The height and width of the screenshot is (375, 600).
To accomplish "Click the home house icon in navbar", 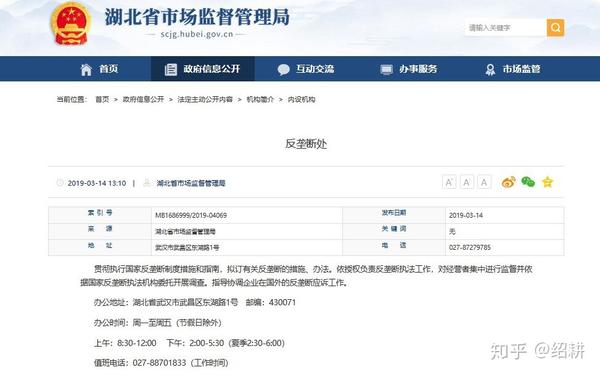I will pyautogui.click(x=86, y=69).
